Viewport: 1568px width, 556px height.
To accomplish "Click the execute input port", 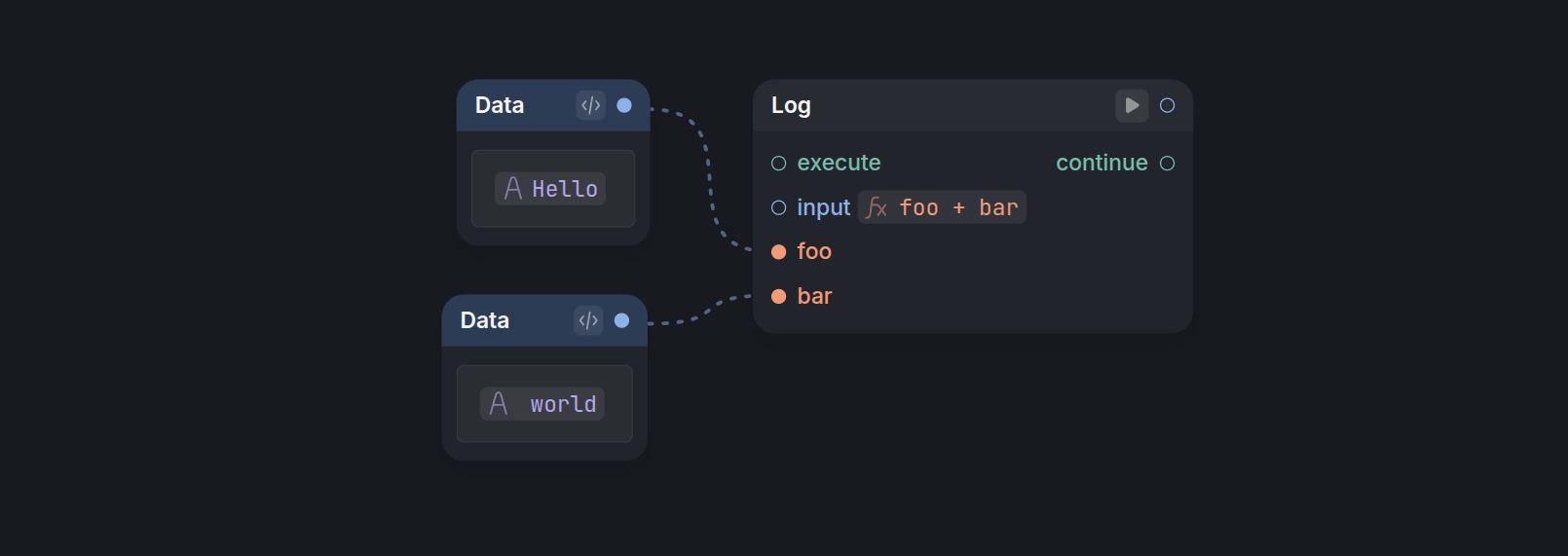I will click(x=778, y=163).
